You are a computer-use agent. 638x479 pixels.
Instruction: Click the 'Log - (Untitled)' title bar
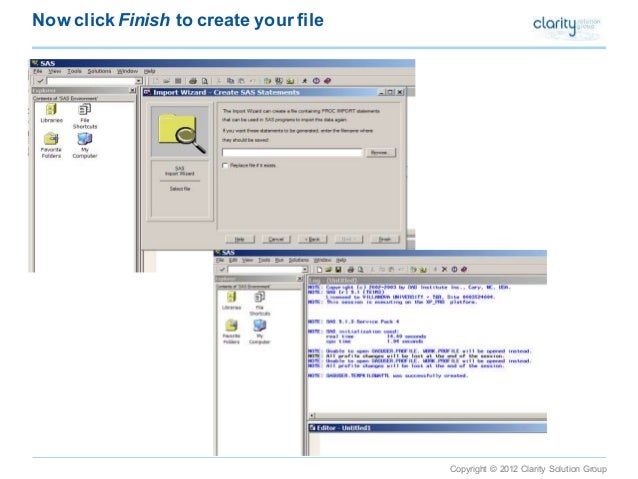[427, 280]
